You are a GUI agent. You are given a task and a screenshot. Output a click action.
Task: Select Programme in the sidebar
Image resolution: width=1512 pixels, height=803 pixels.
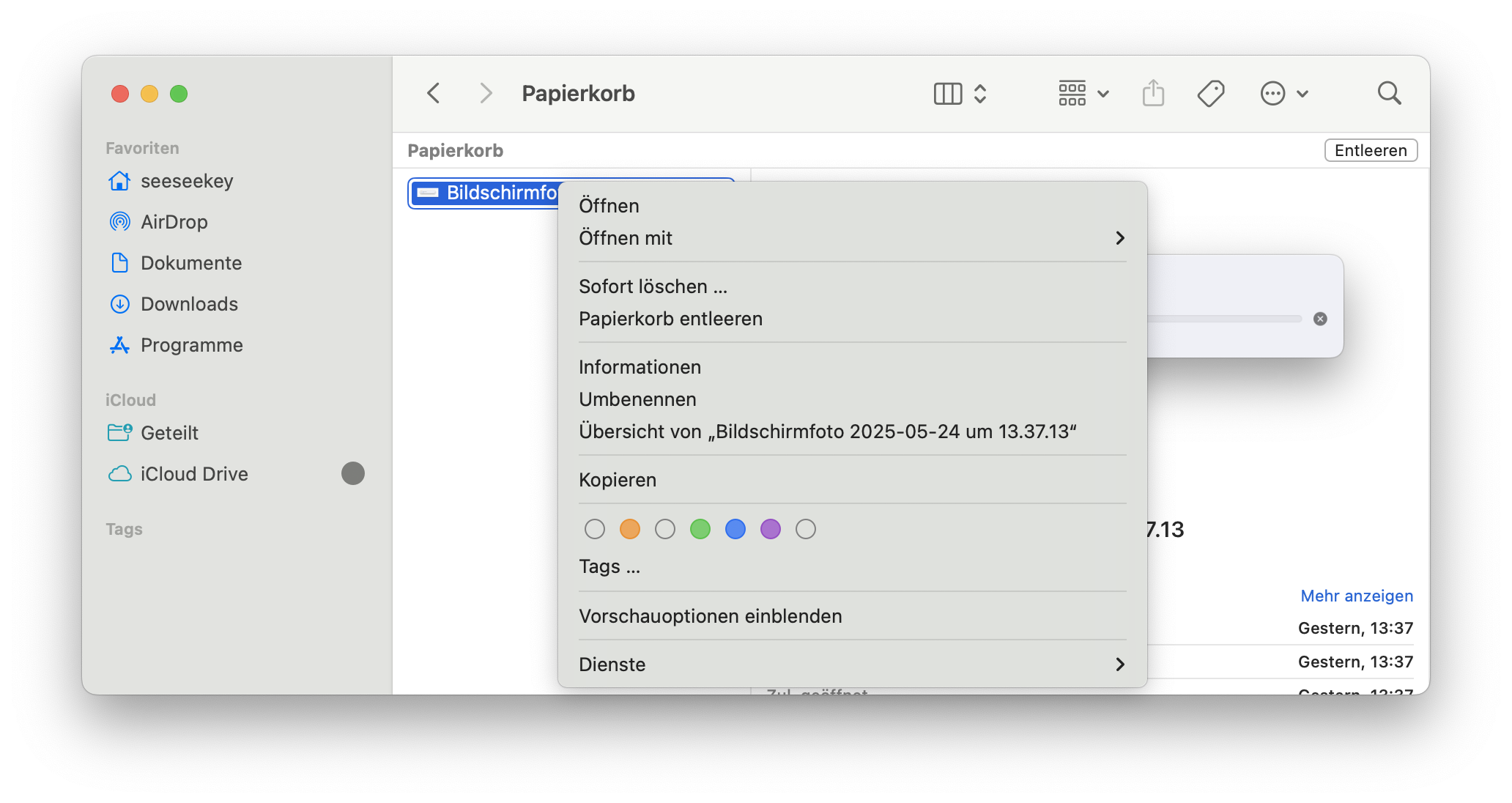[x=191, y=345]
